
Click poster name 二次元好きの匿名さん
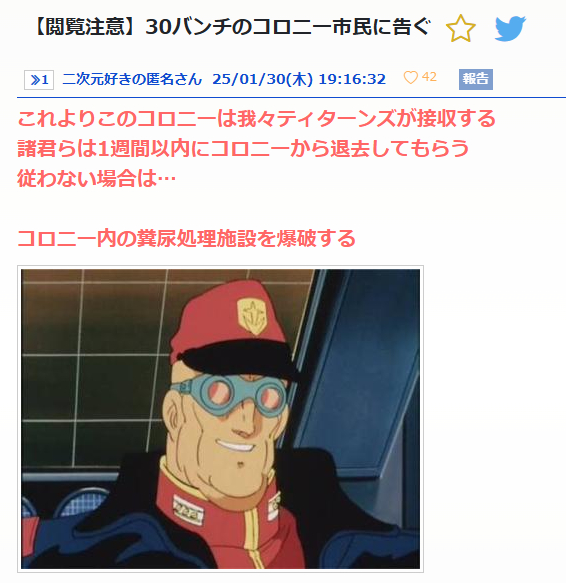coord(132,79)
